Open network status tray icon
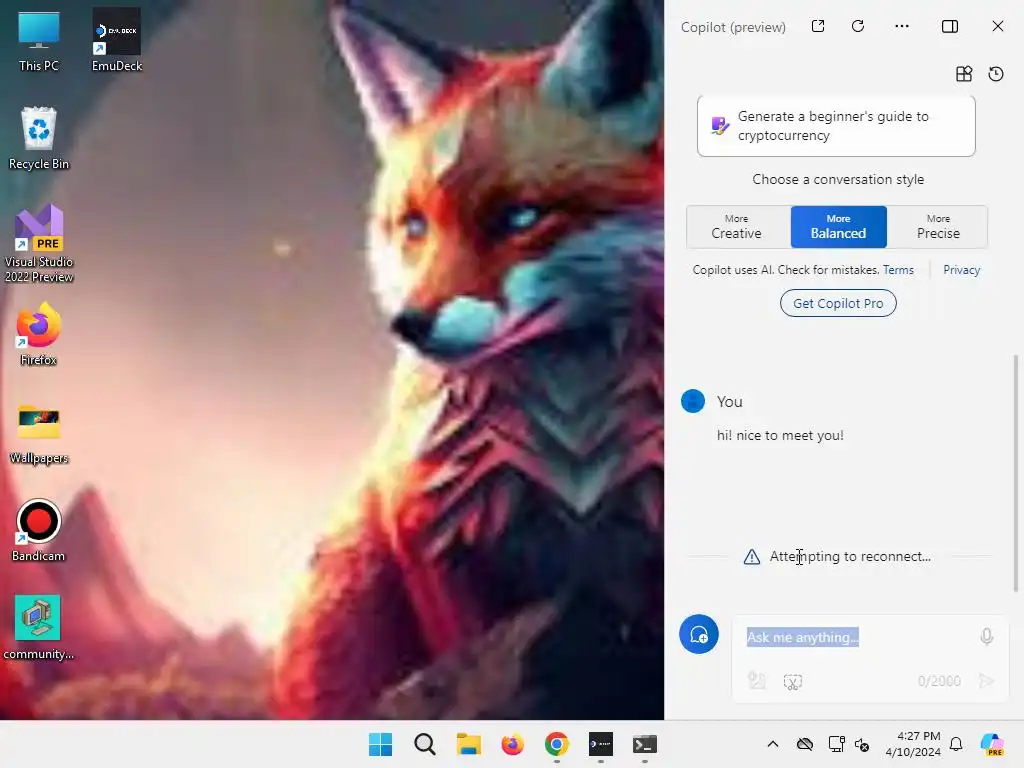This screenshot has width=1024, height=768. (836, 744)
